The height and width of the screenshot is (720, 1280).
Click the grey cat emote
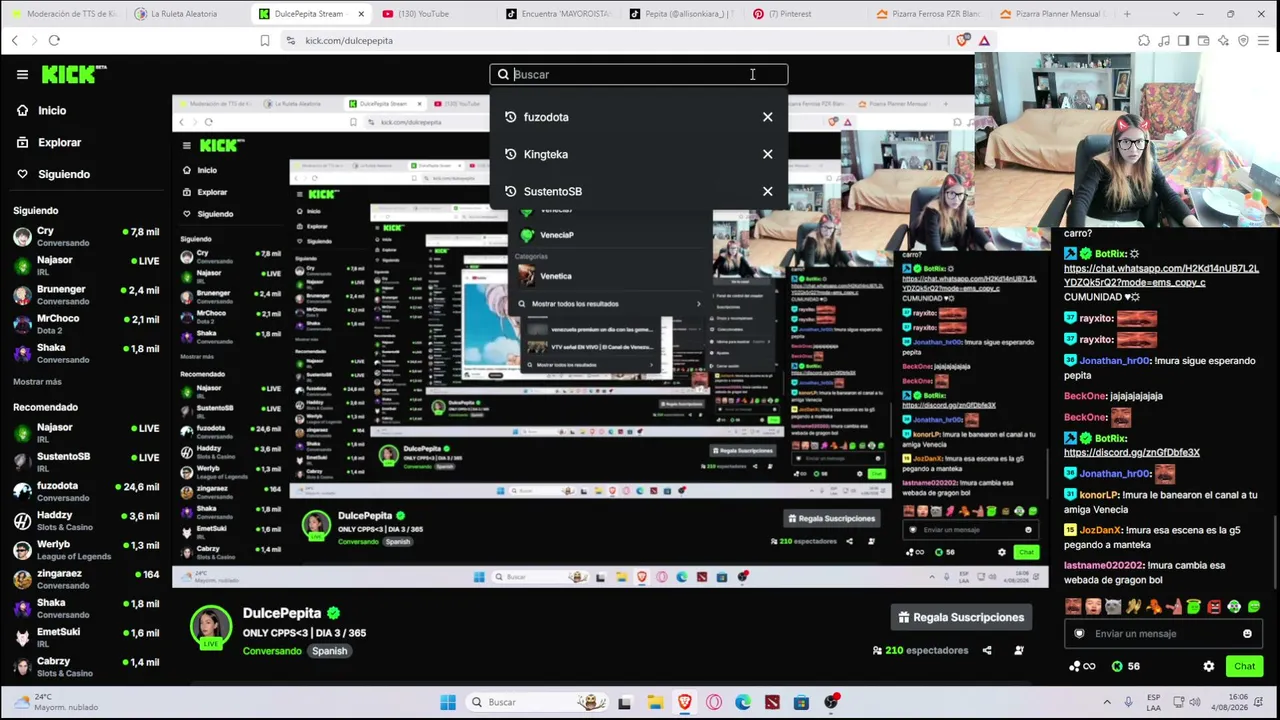[x=1113, y=606]
